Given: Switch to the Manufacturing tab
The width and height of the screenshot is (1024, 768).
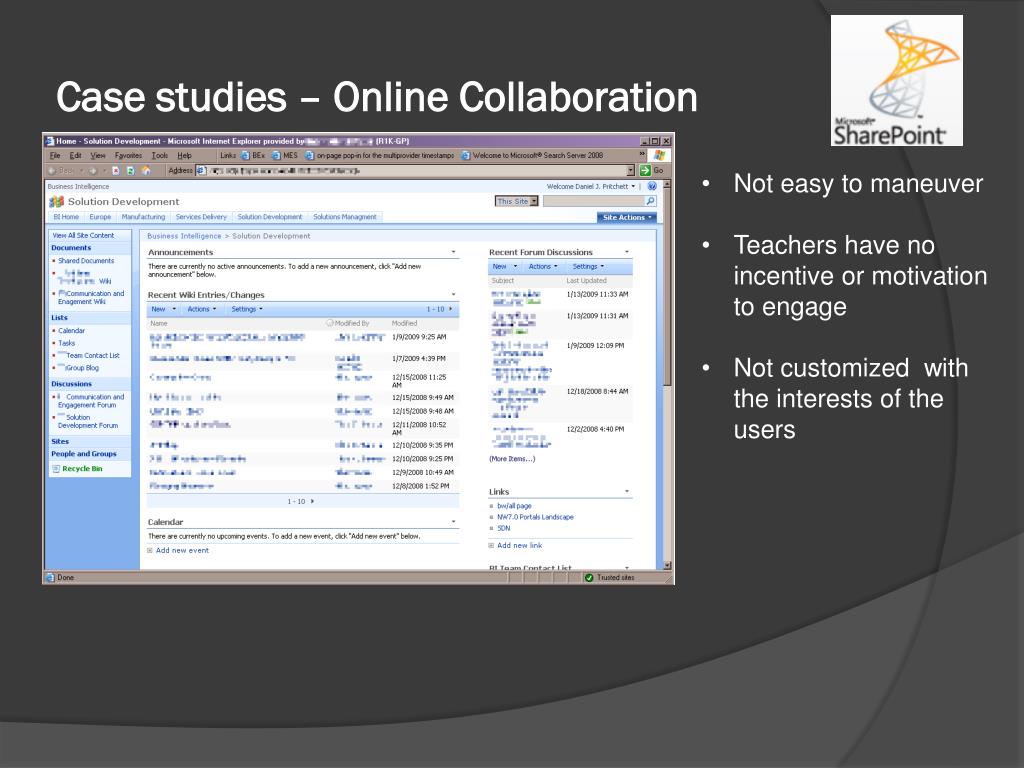Looking at the screenshot, I should (x=143, y=217).
